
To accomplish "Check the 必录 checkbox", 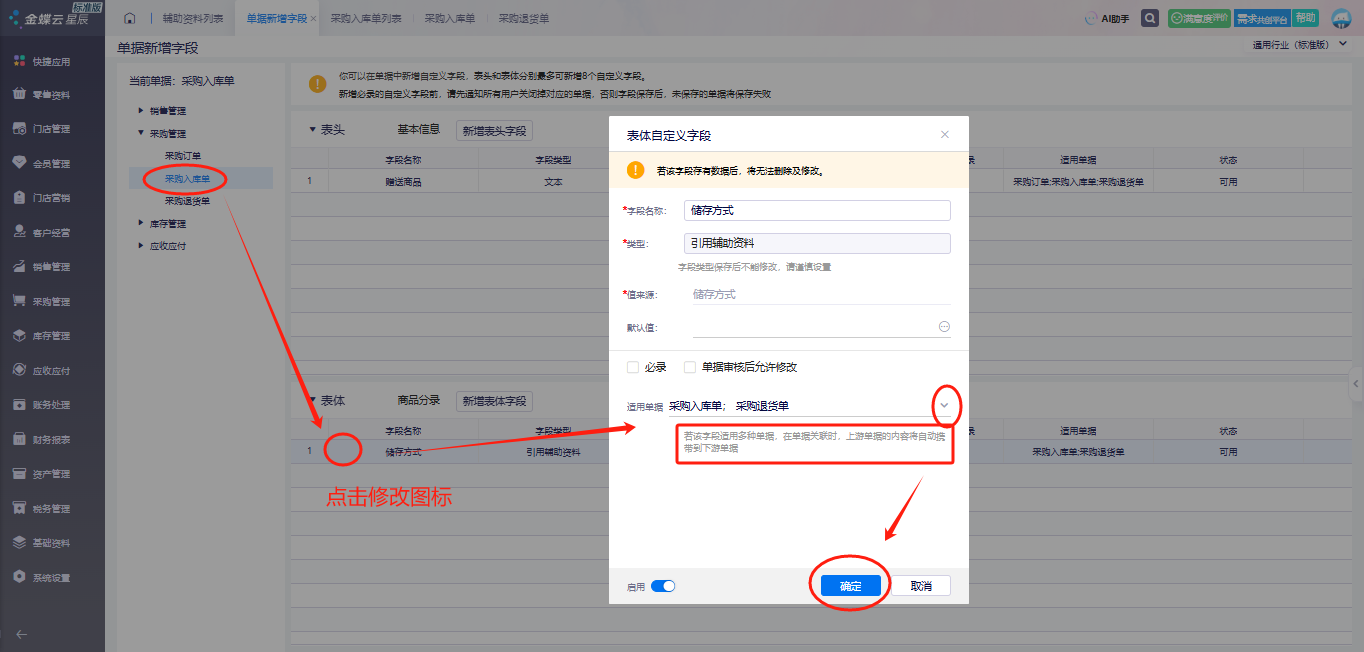I will click(x=633, y=367).
